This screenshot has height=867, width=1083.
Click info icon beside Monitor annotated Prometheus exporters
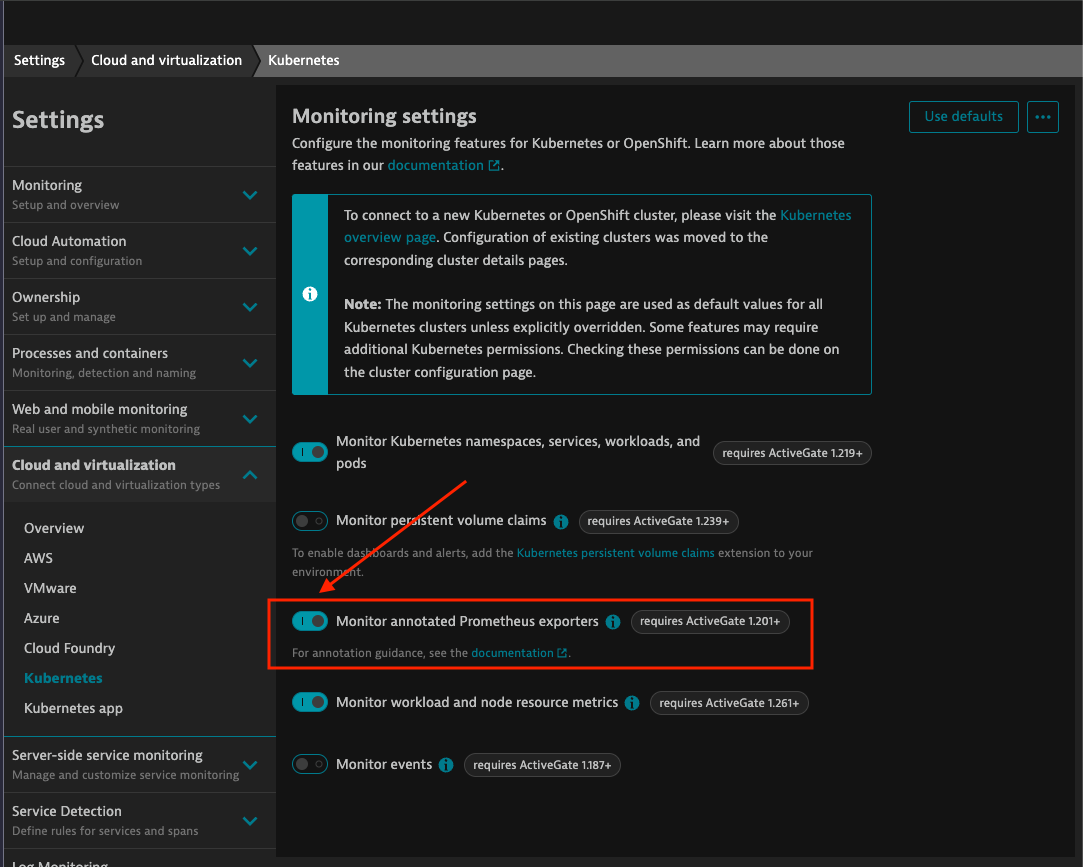[x=613, y=622]
